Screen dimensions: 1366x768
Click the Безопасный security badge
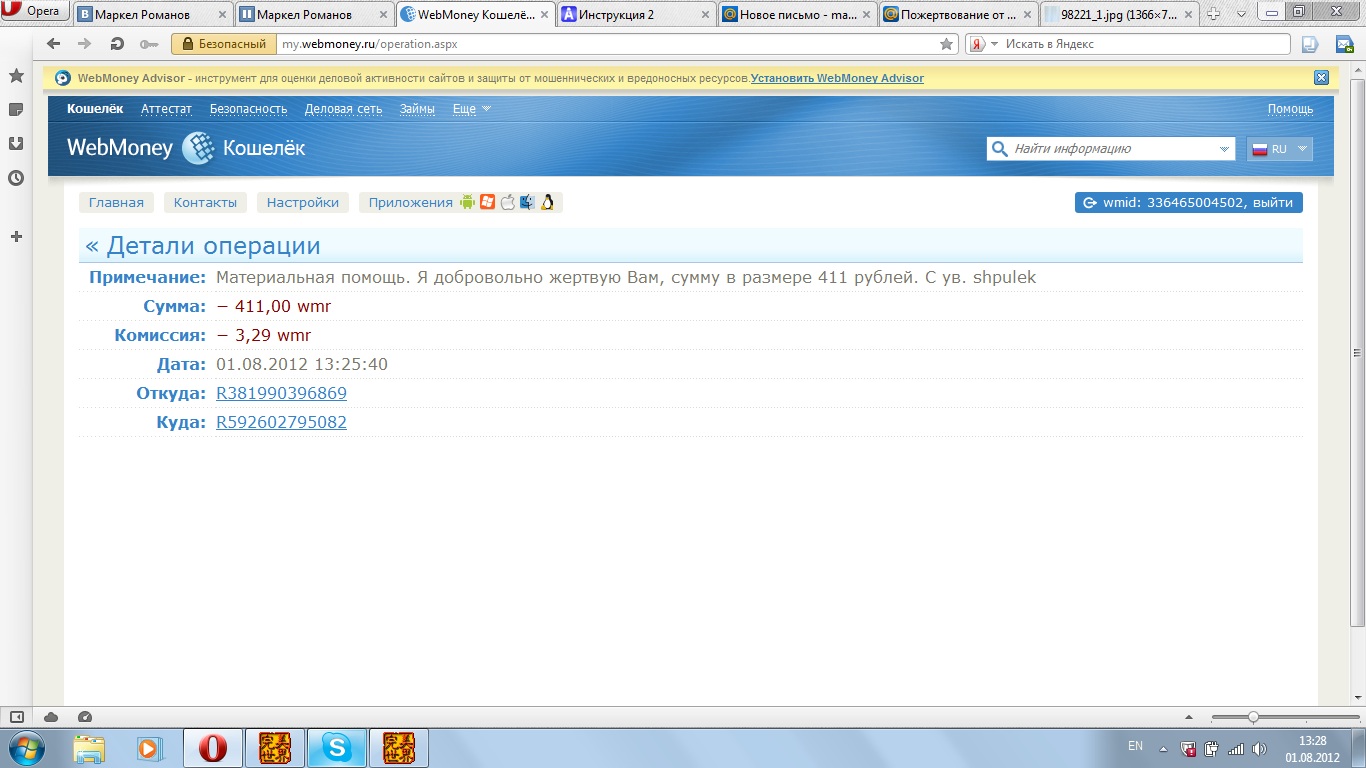[224, 44]
